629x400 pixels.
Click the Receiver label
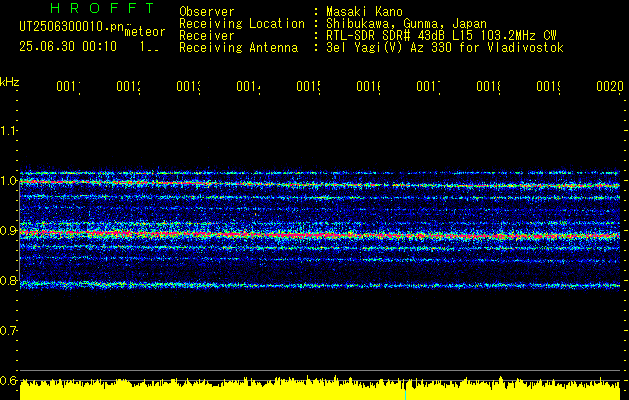[x=207, y=36]
